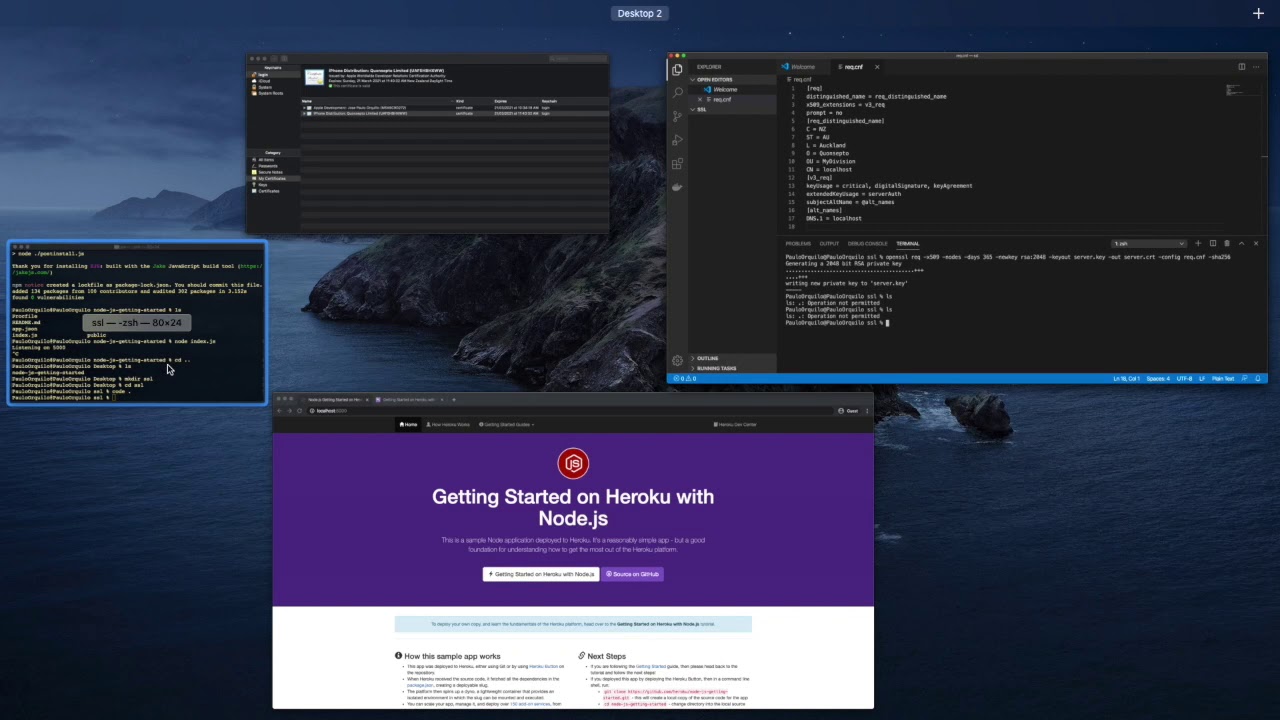Select All Items category in Keychain Access
This screenshot has height=720, width=1280.
(x=266, y=160)
